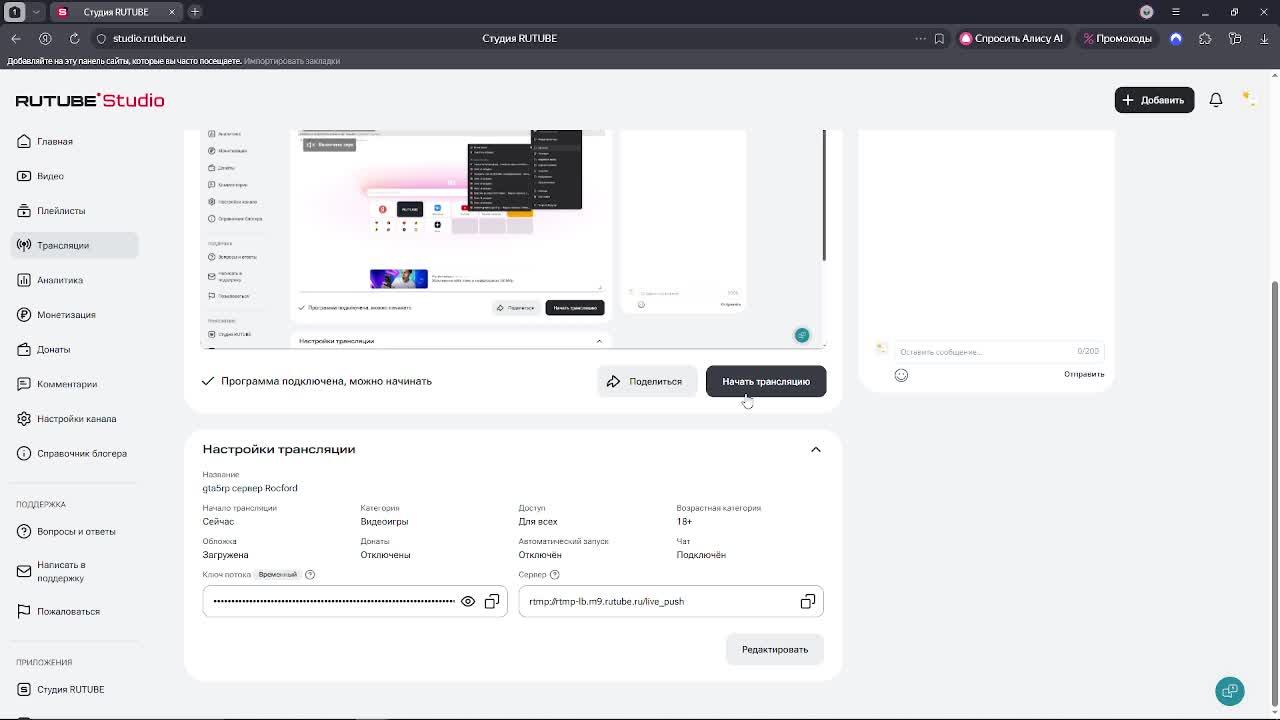Viewport: 1280px width, 720px height.
Task: Click Отправить in chat
Action: coord(1084,374)
